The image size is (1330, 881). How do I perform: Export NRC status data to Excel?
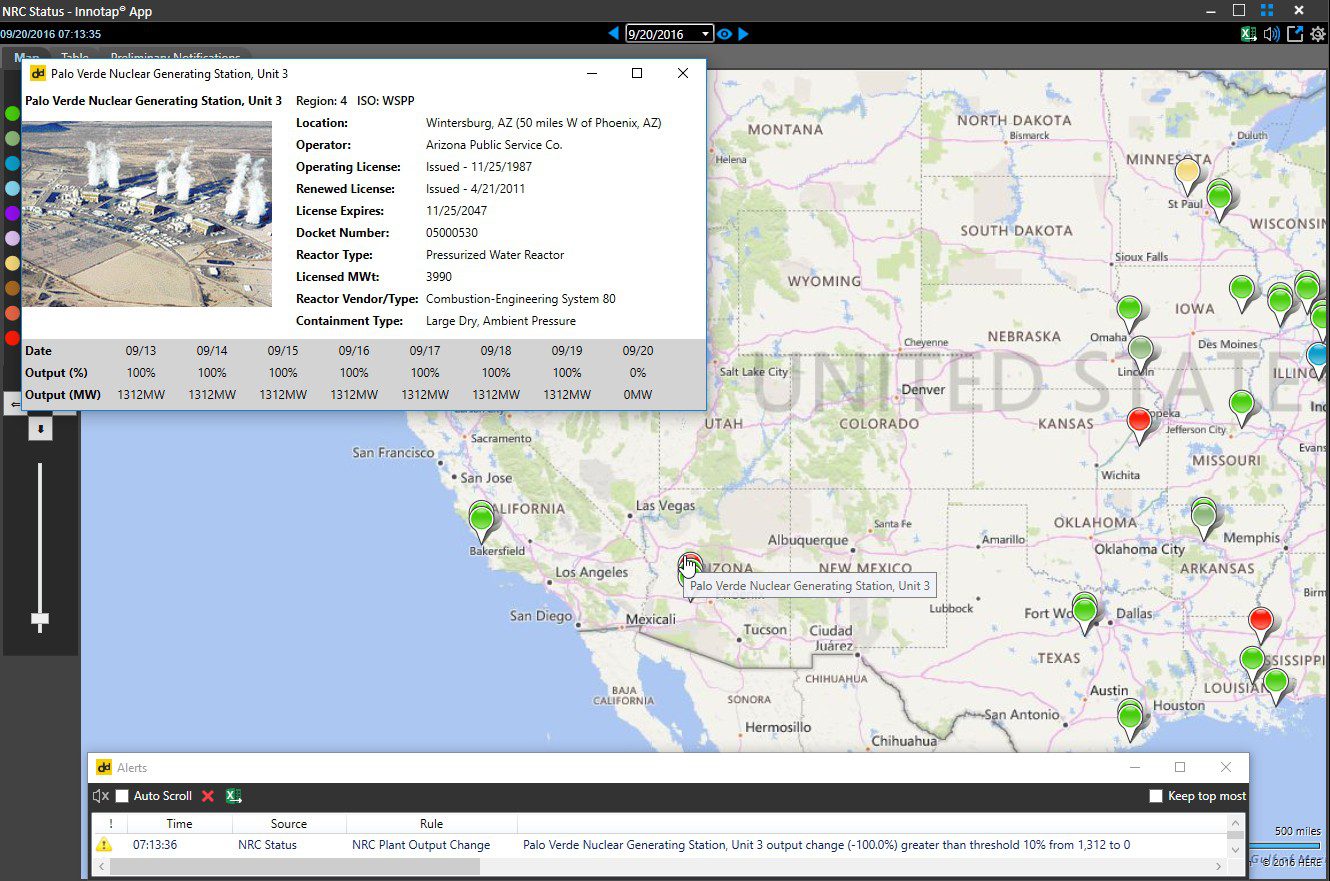(x=1249, y=34)
